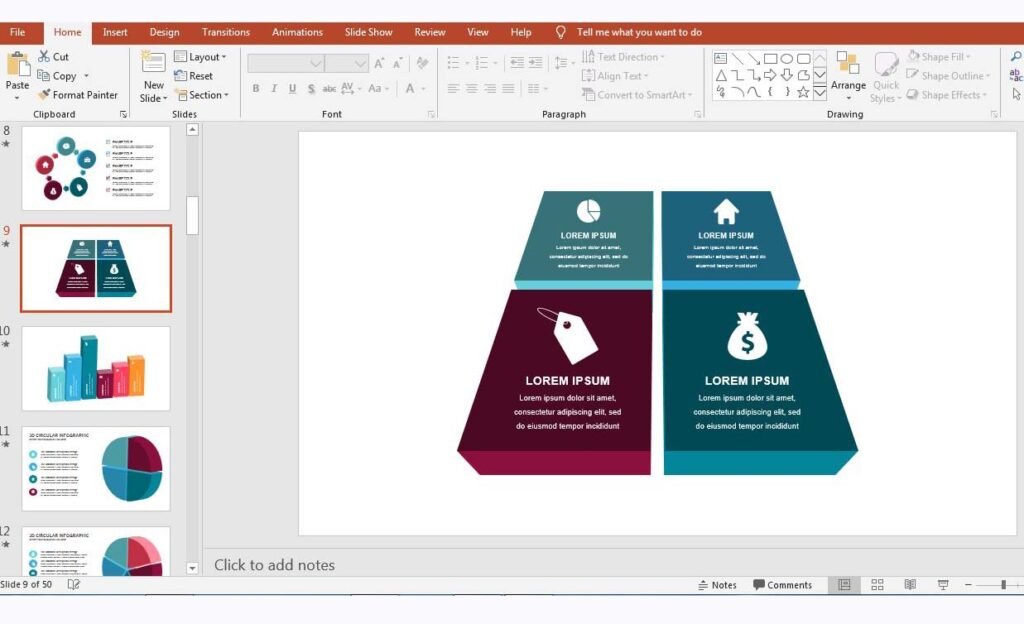Select the star shape in gallery

tap(803, 92)
